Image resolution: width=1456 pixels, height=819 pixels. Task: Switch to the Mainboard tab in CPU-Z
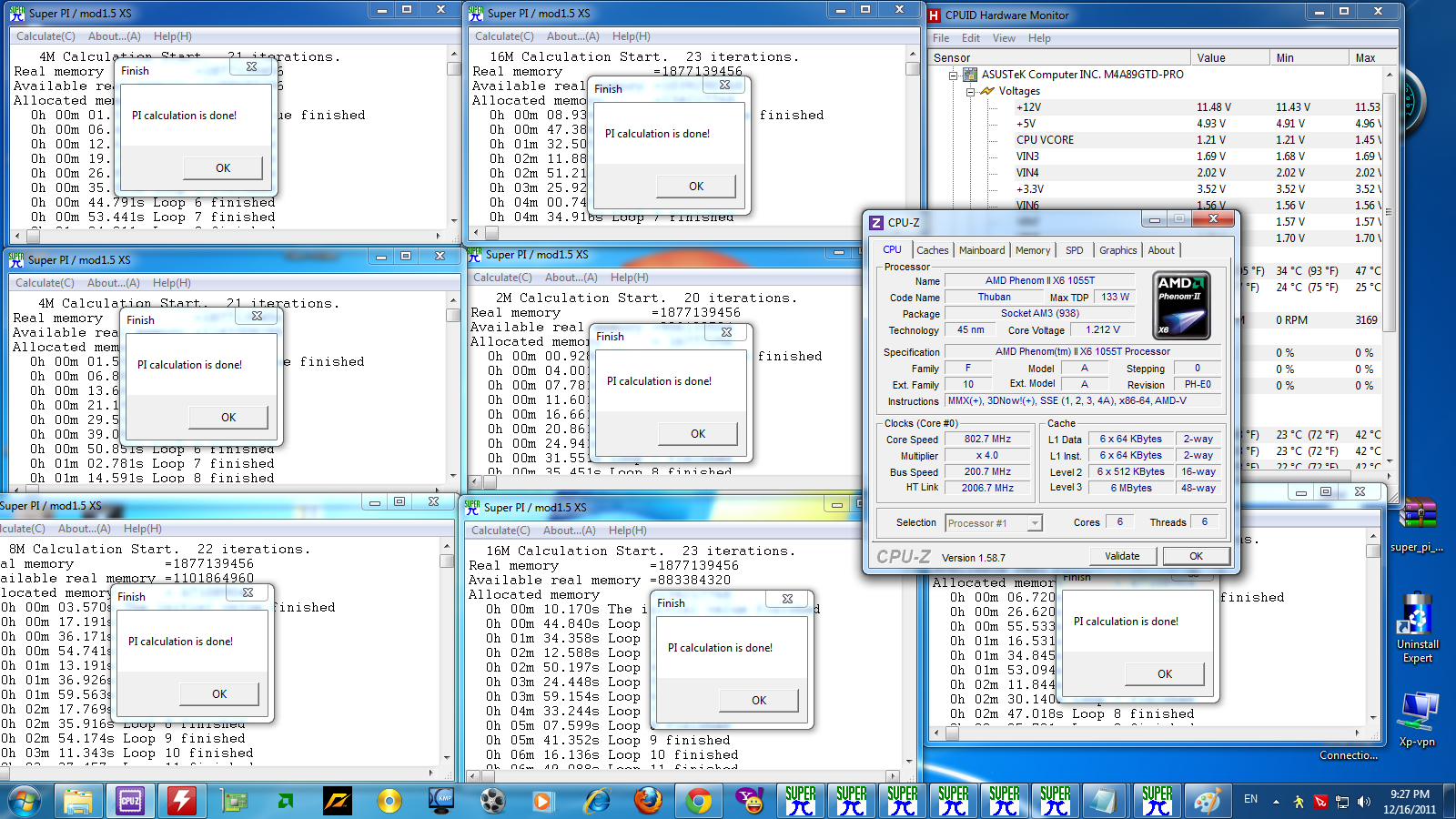pyautogui.click(x=982, y=250)
